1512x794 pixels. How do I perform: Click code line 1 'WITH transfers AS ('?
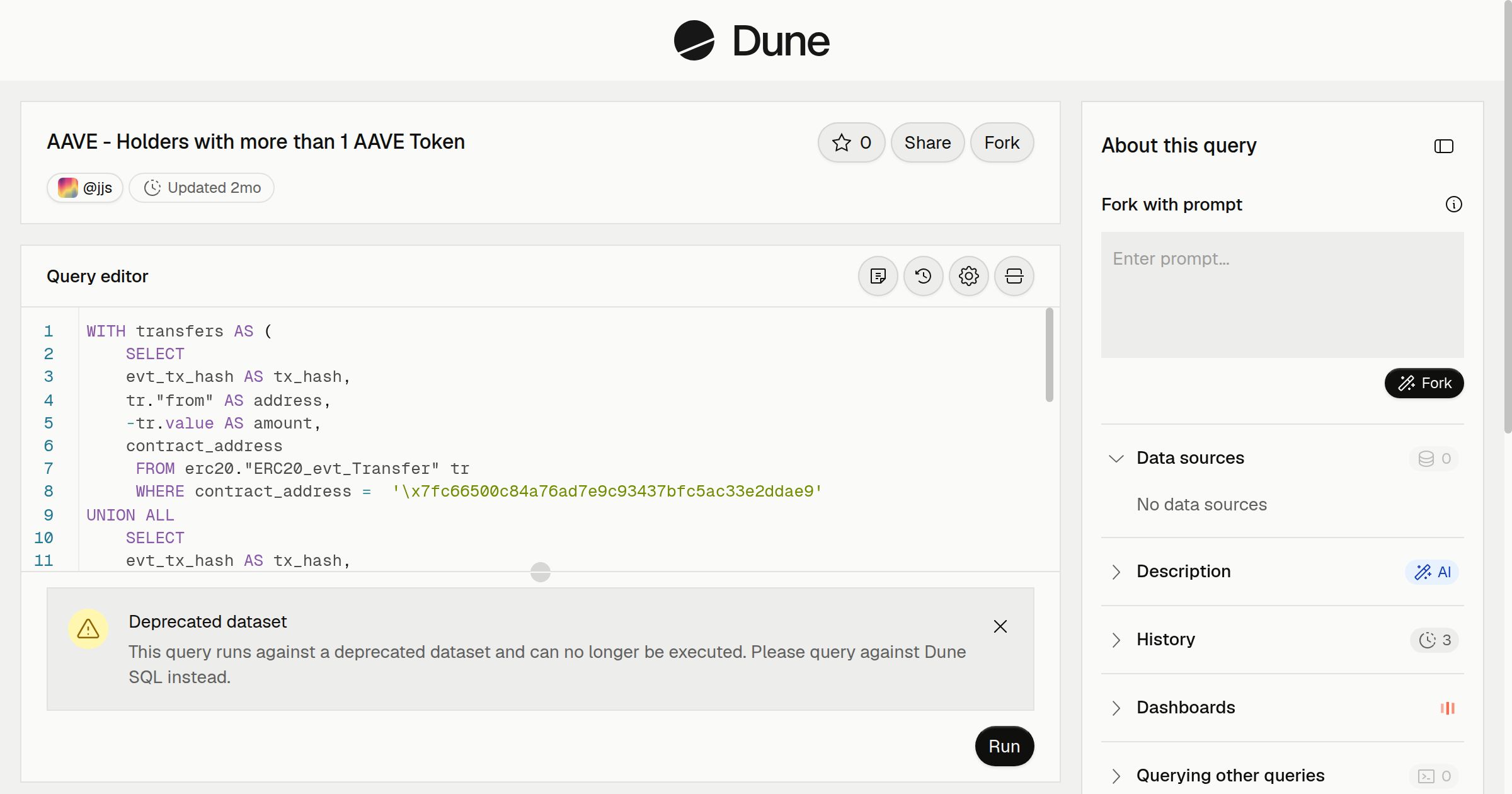pyautogui.click(x=179, y=331)
